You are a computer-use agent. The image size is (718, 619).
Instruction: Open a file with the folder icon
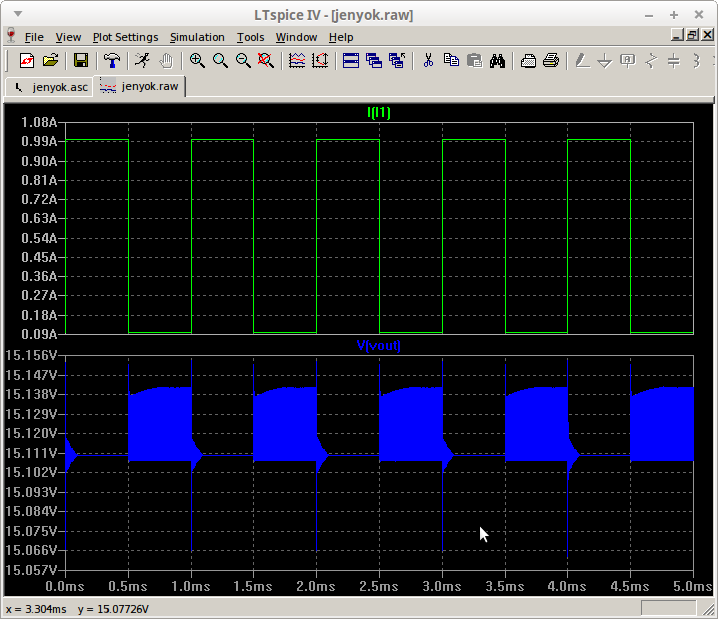pyautogui.click(x=50, y=60)
